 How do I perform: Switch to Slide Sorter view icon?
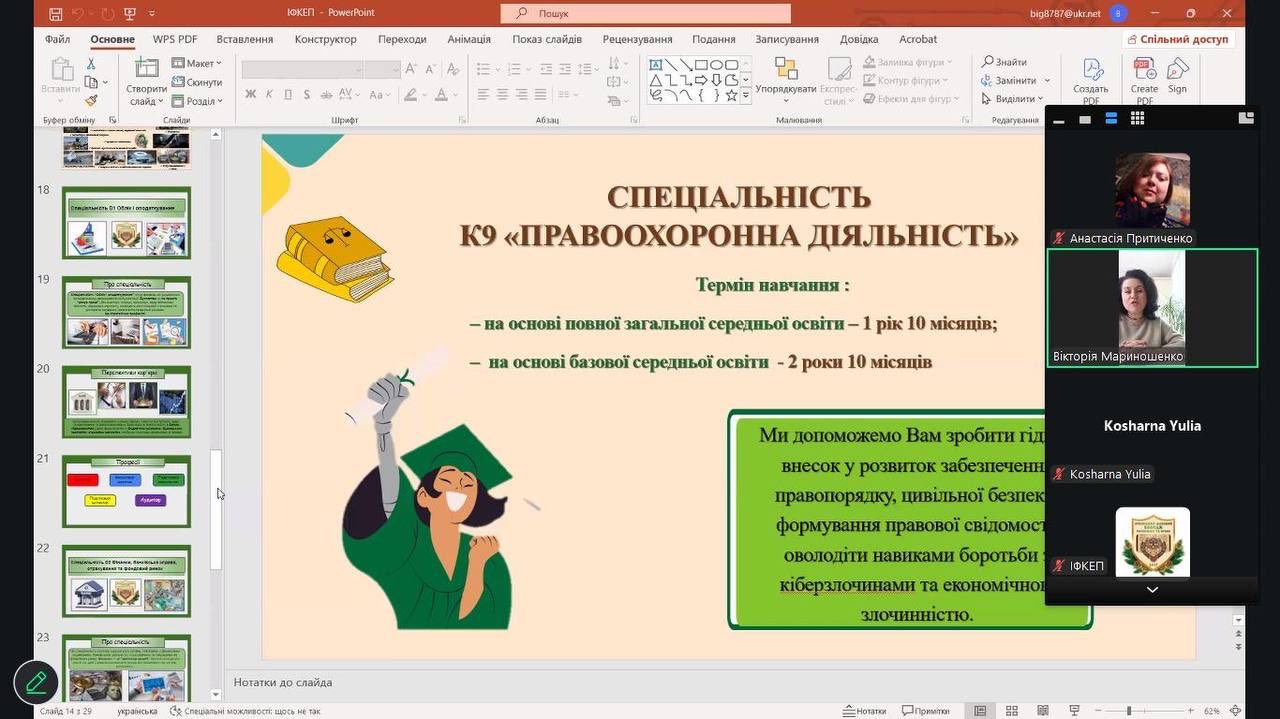click(x=1011, y=710)
